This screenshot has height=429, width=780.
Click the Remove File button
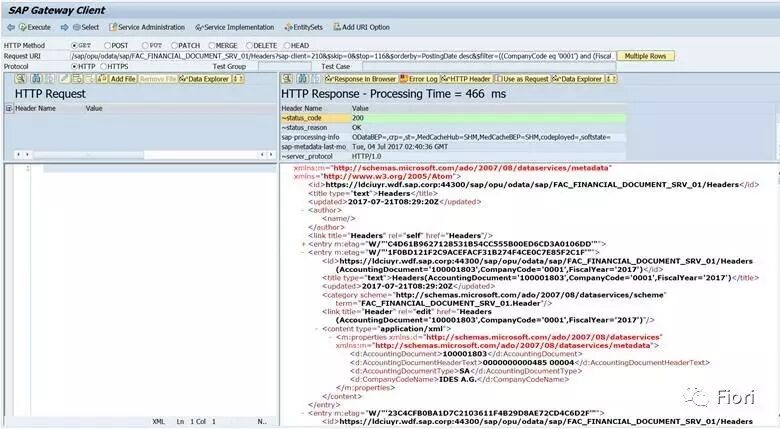click(x=157, y=79)
